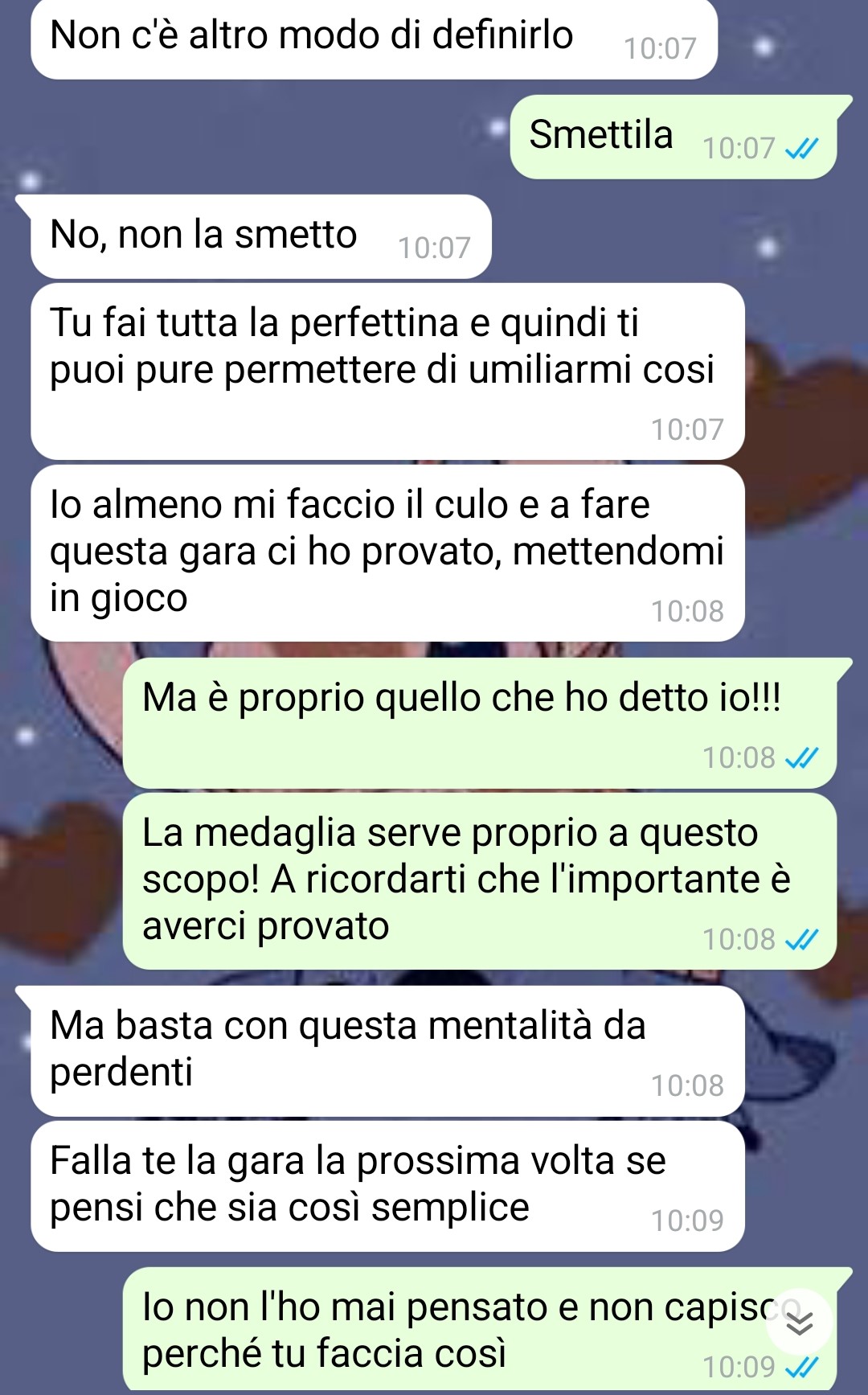Image resolution: width=868 pixels, height=1395 pixels.
Task: Tap the message 'Ma è proprio quello che ho detto io!!!'
Action: pyautogui.click(x=480, y=723)
